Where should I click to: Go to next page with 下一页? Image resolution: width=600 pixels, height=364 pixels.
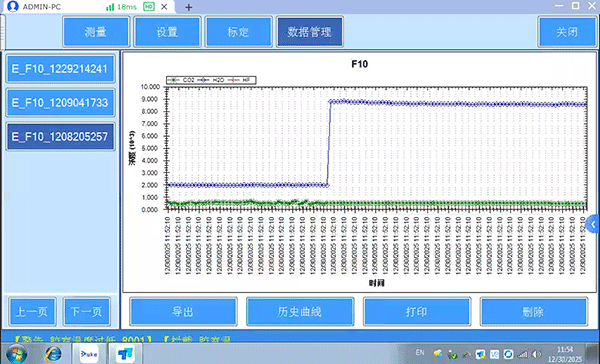[x=86, y=312]
